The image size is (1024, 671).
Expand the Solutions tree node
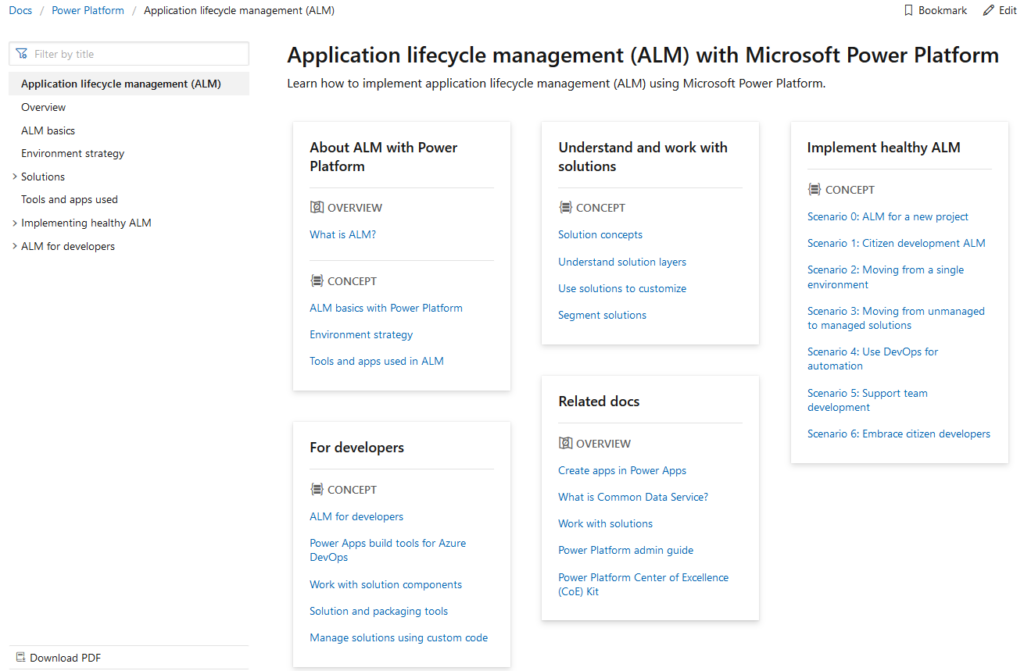point(14,177)
